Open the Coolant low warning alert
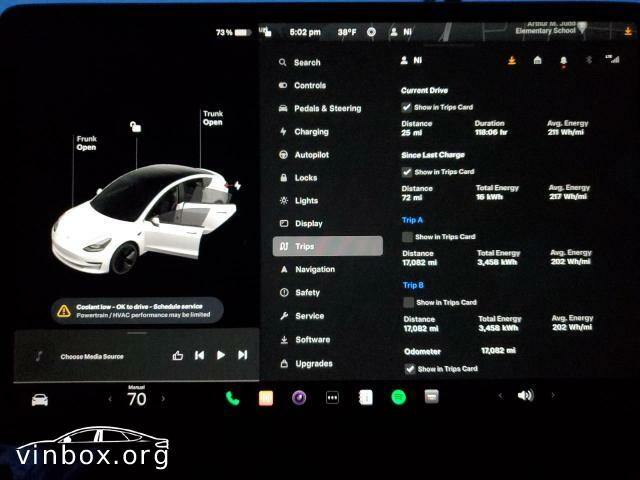This screenshot has height=480, width=640. [x=138, y=311]
